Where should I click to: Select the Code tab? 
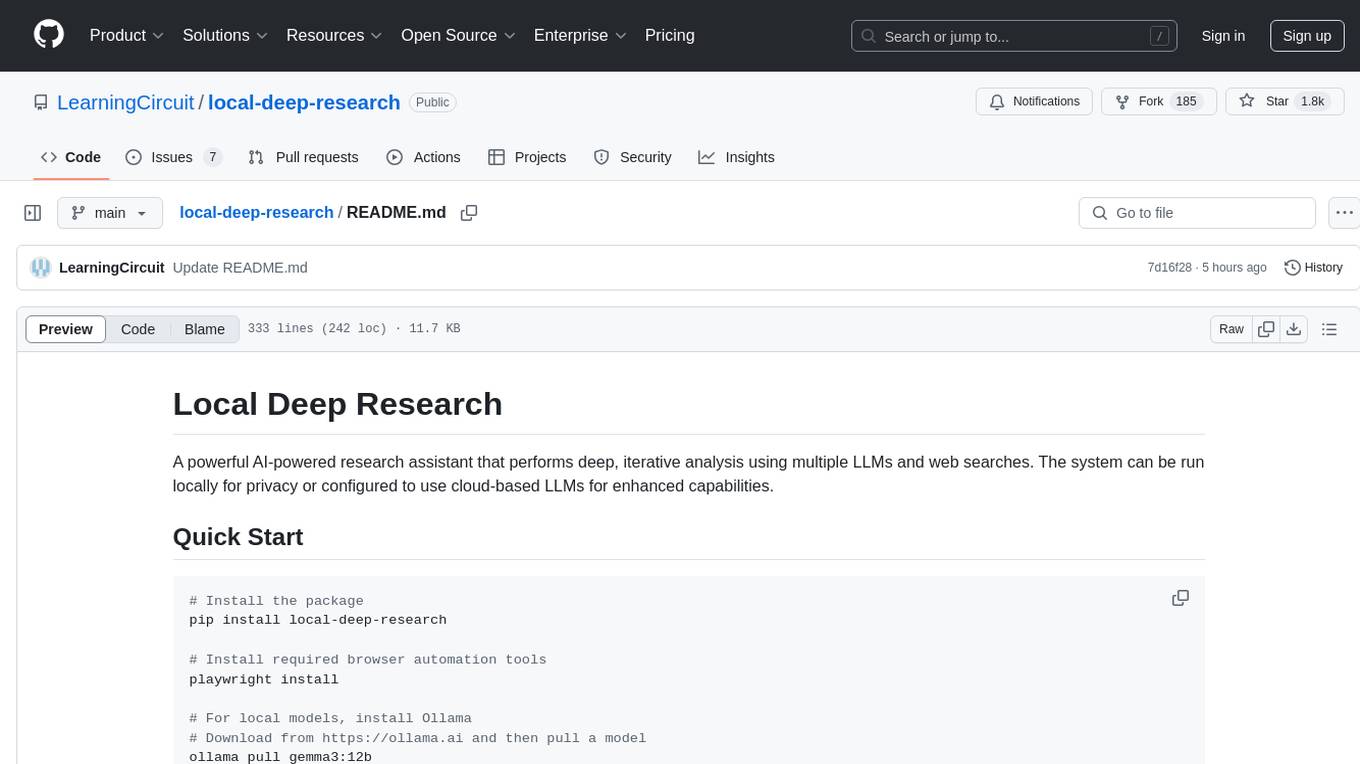tap(71, 157)
